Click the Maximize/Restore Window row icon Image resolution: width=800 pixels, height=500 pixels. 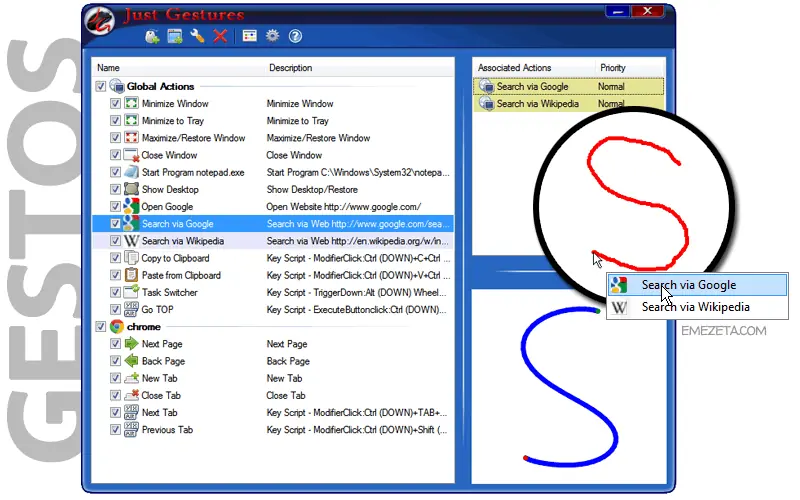click(x=131, y=138)
